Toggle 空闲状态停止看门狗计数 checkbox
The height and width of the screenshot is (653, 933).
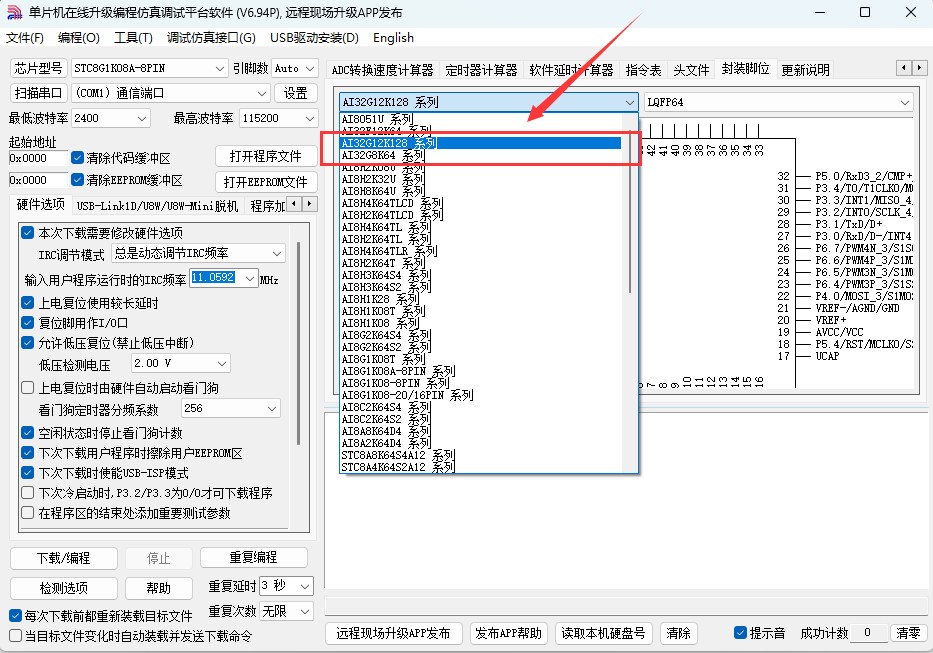[x=27, y=433]
